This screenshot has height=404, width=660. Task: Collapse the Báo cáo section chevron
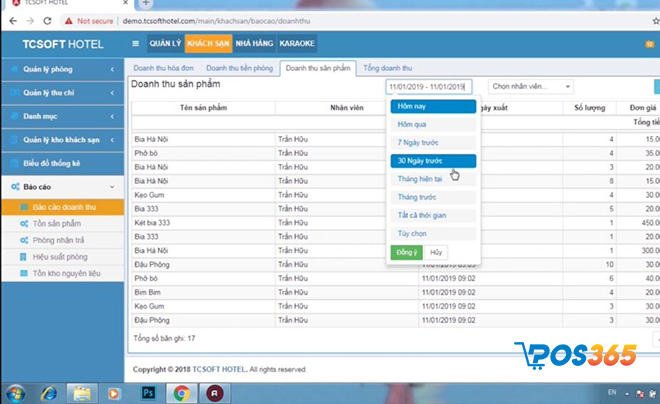(112, 187)
